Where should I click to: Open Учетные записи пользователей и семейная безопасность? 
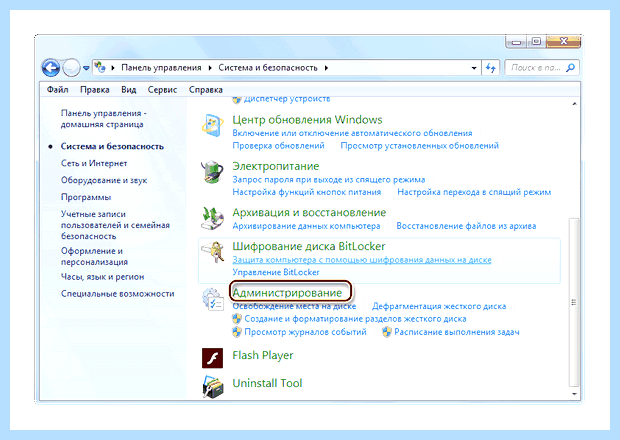115,225
